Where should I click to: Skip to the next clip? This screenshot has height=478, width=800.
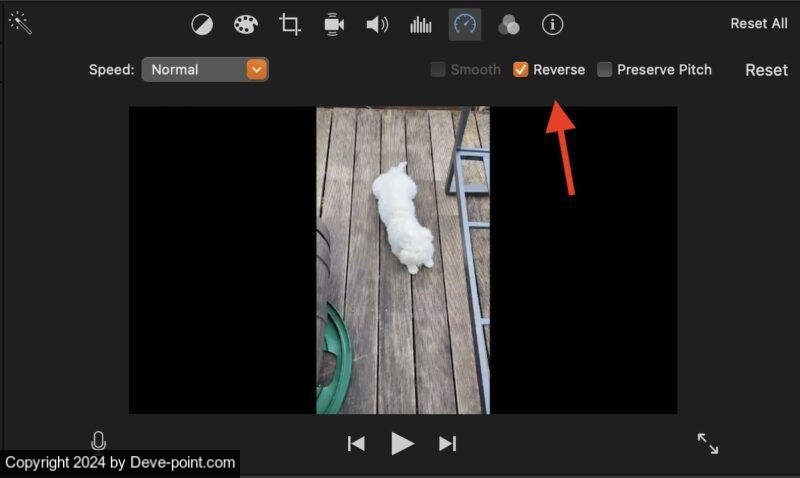pyautogui.click(x=447, y=443)
